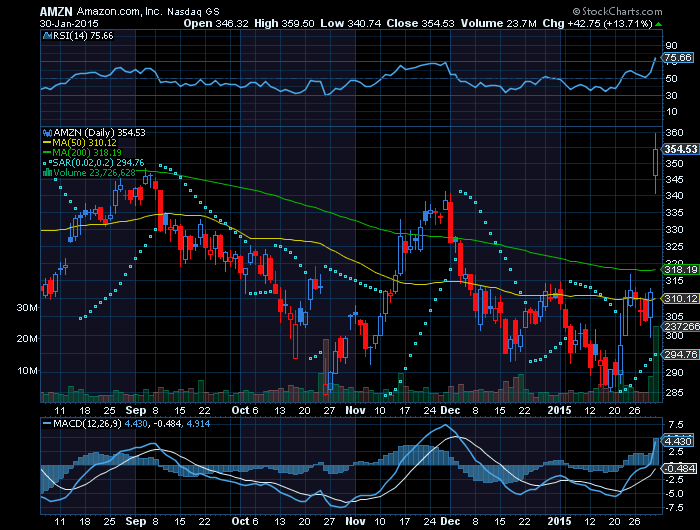
Task: Click the AMZN (Daily) 354.53 legend text
Action: point(100,133)
